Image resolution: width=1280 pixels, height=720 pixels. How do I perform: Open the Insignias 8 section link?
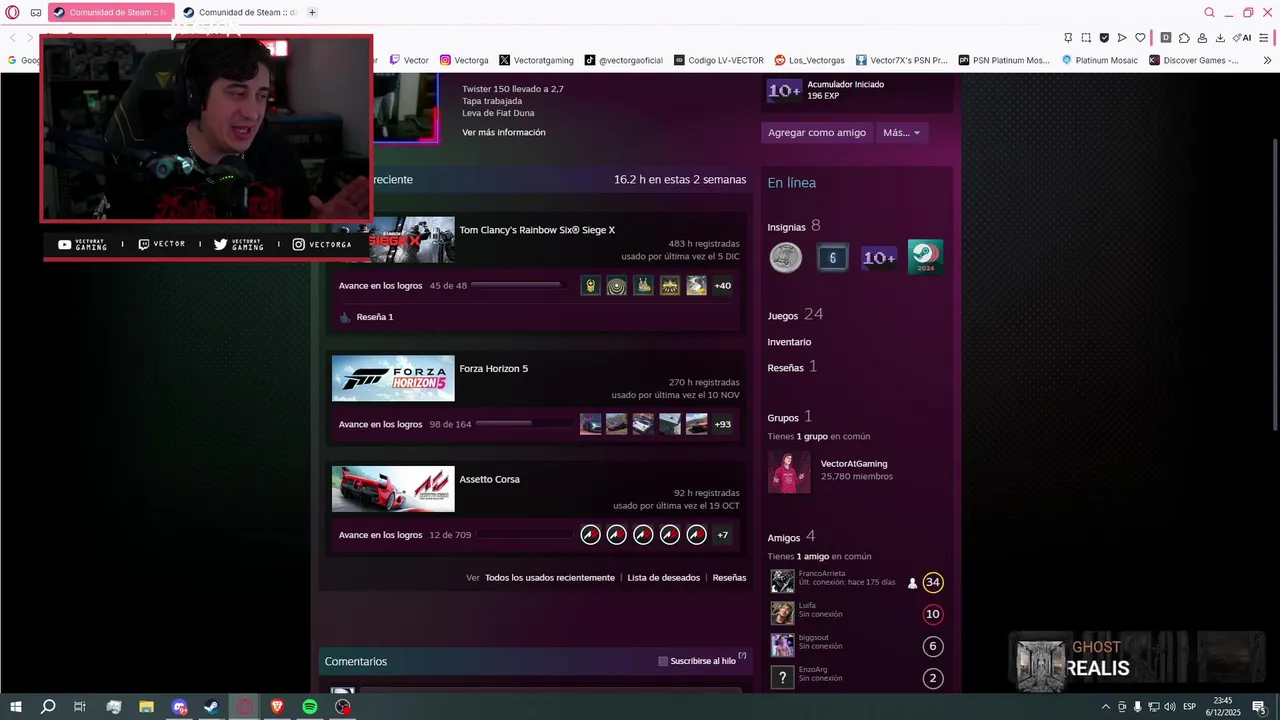[794, 227]
